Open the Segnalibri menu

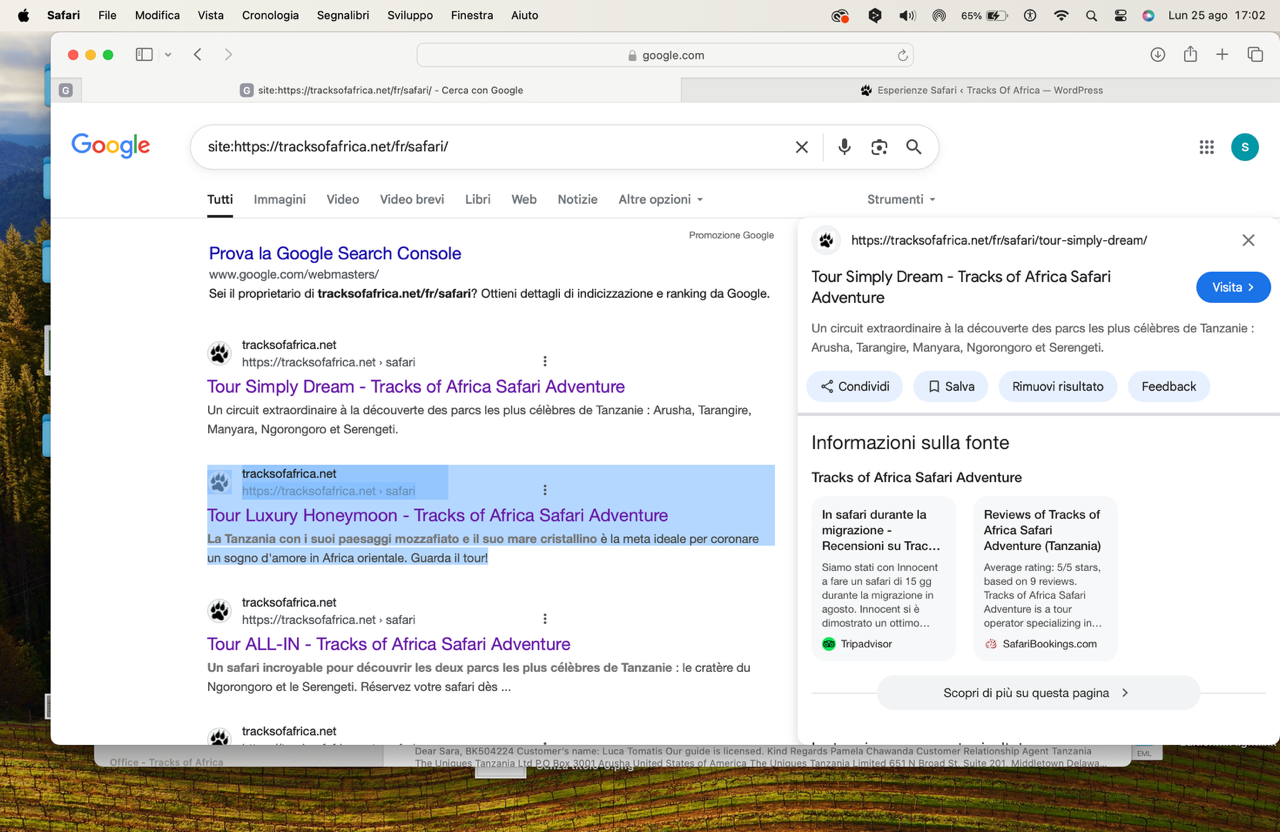coord(343,15)
